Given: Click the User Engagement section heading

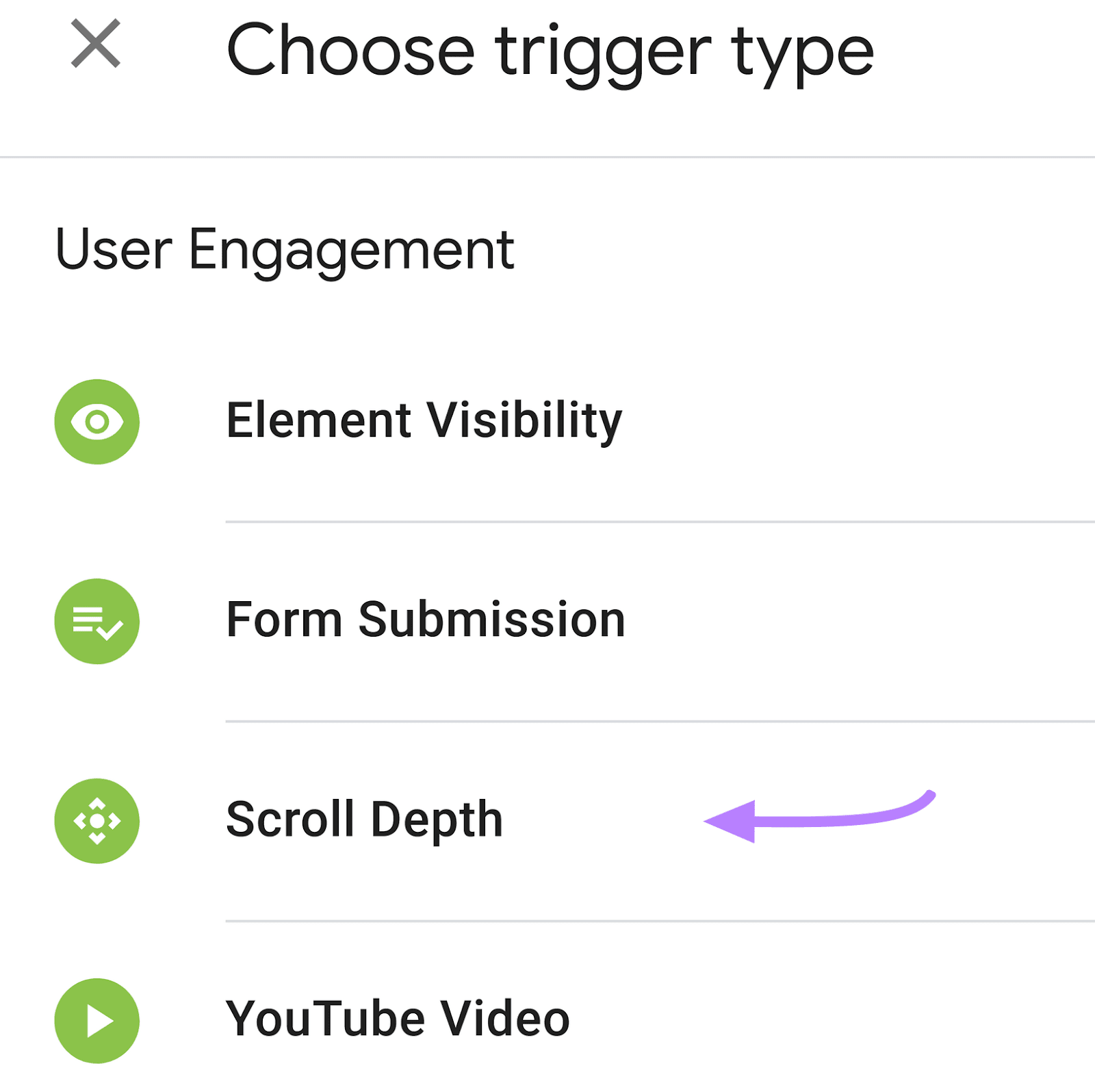Looking at the screenshot, I should click(x=285, y=250).
